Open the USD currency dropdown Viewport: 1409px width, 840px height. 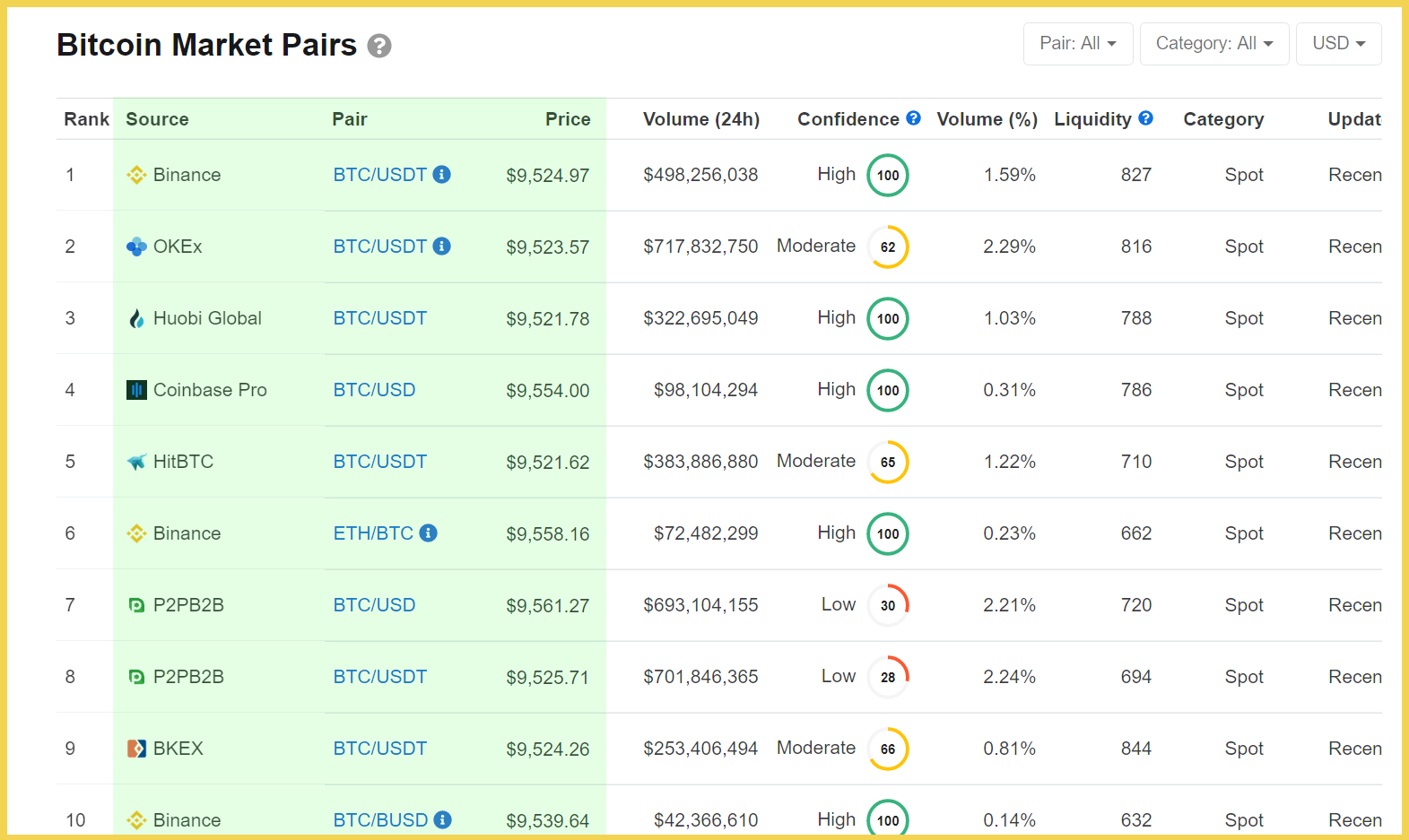(1338, 44)
